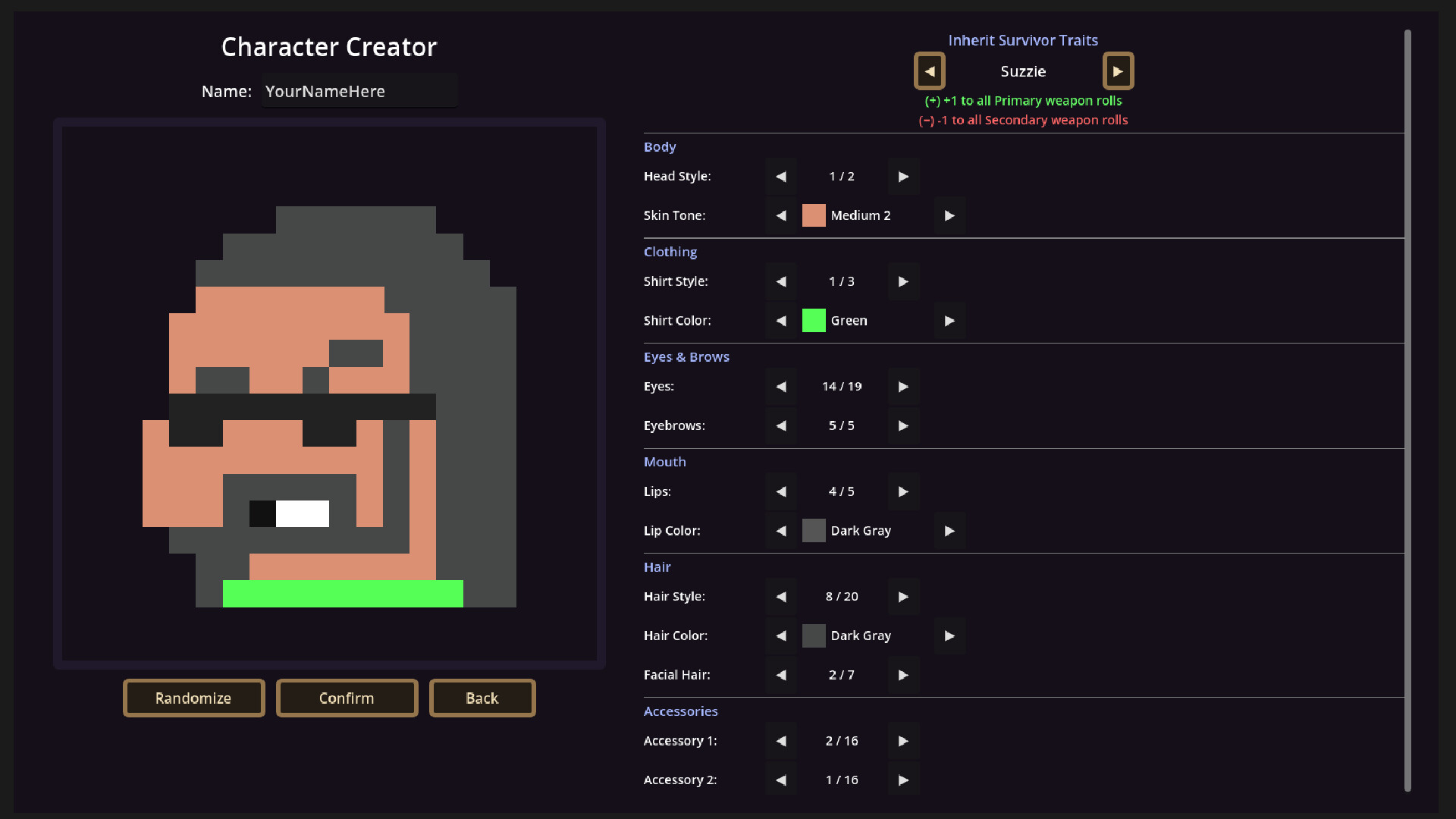Click the Randomize button
Screen dimensions: 1456x819
[194, 698]
